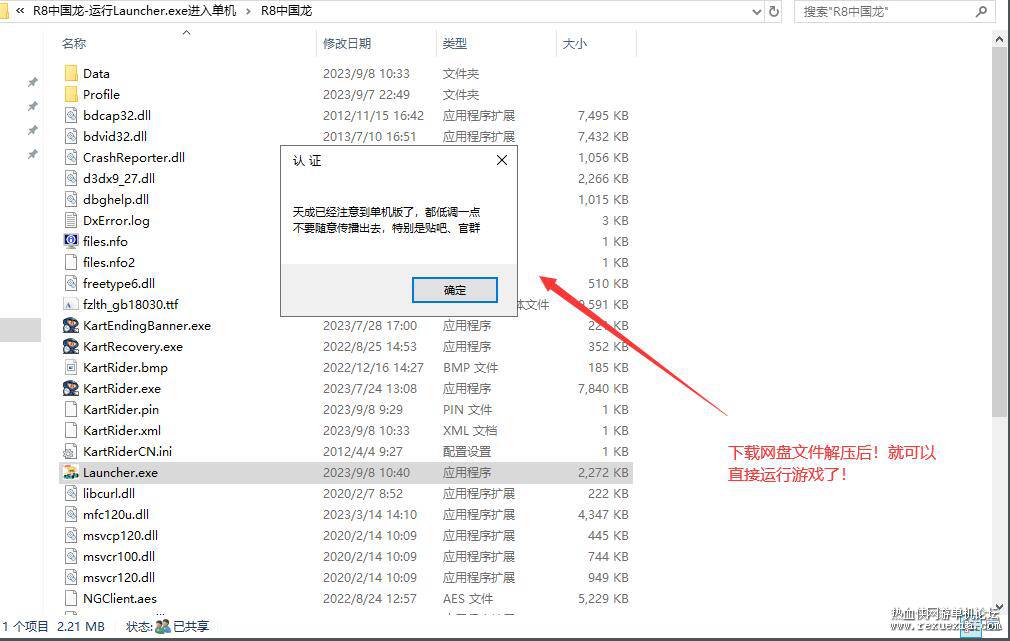Click the KartRecovery.exe application icon
The image size is (1010, 641).
71,347
